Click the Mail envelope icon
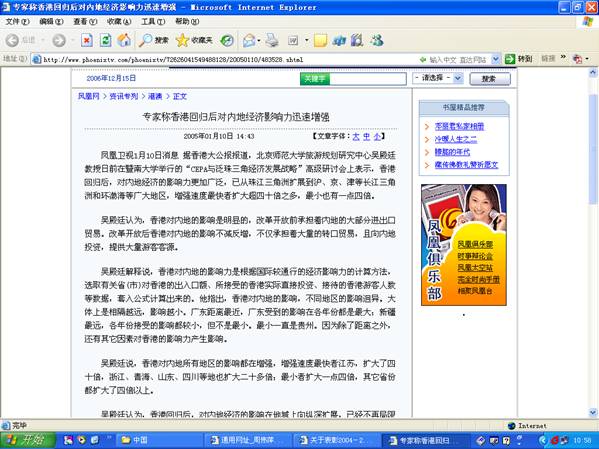 (249, 40)
